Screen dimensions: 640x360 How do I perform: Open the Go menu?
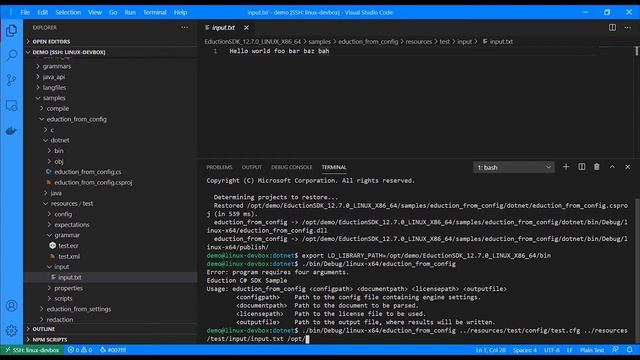click(x=113, y=12)
